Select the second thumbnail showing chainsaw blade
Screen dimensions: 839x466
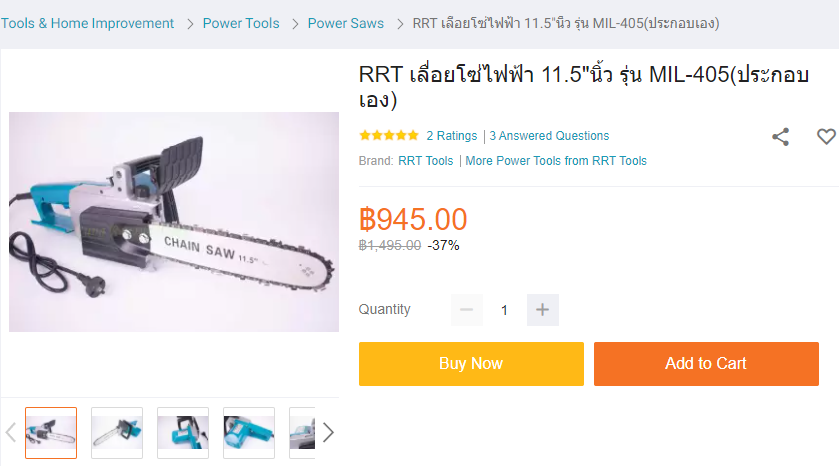point(117,433)
